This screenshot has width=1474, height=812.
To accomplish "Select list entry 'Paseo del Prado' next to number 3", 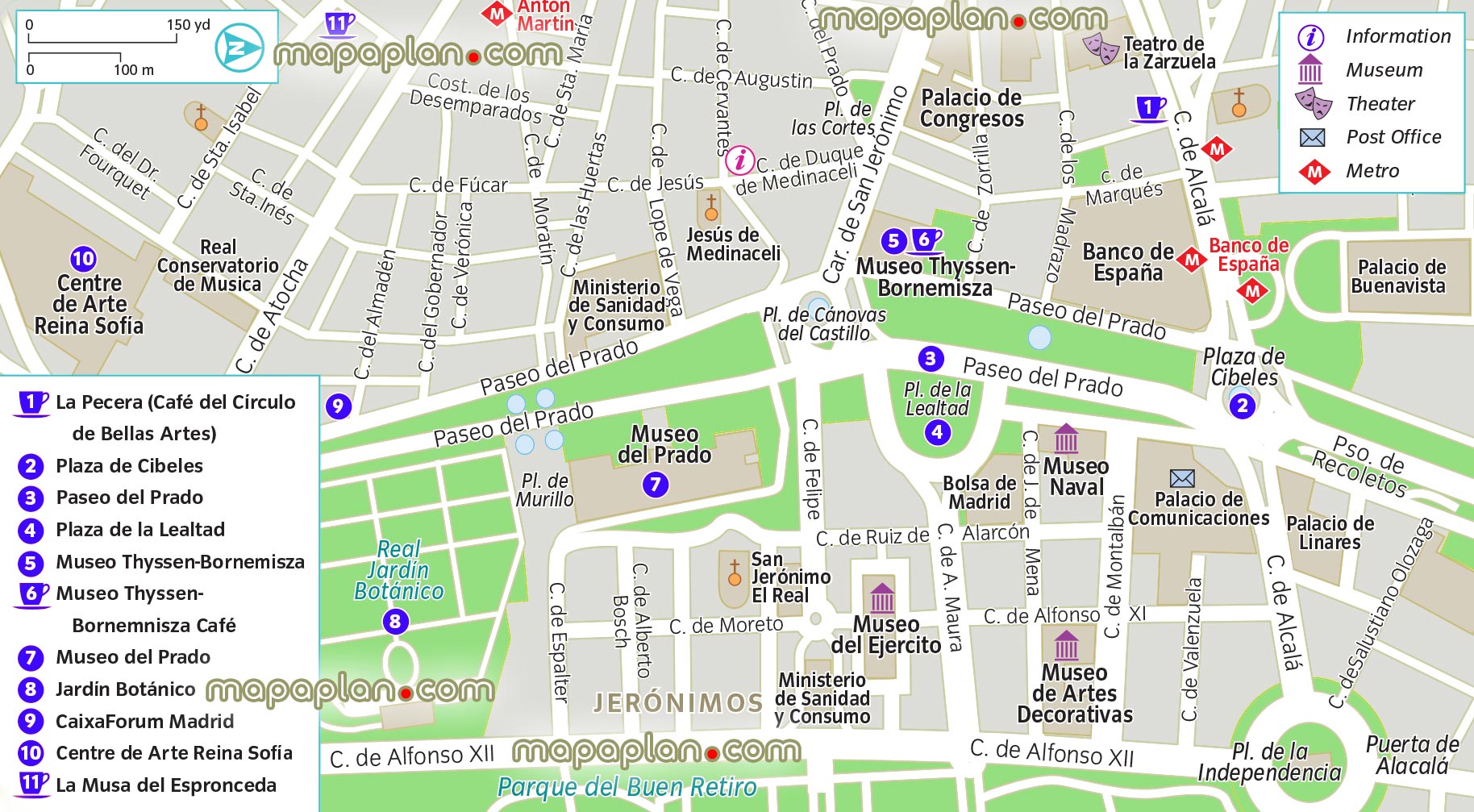I will pyautogui.click(x=129, y=498).
